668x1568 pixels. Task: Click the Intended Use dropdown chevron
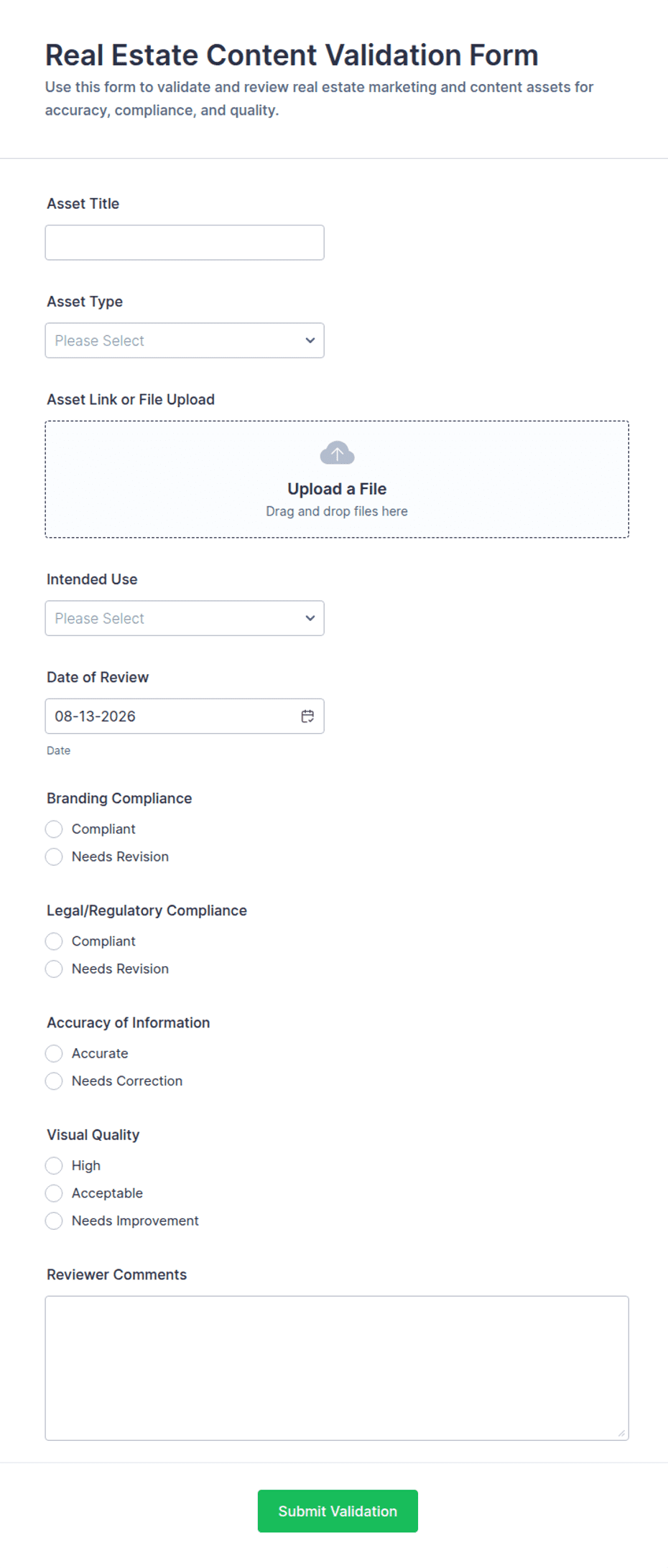pos(310,618)
